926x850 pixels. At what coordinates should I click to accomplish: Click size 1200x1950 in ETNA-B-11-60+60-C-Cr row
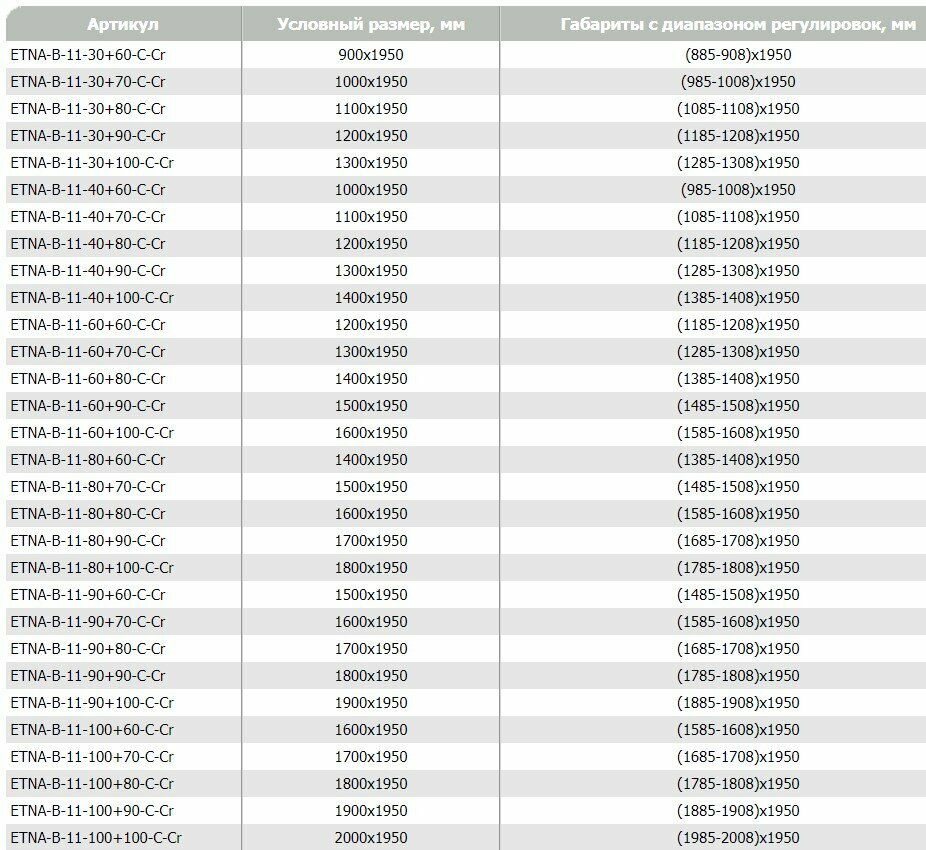(371, 325)
